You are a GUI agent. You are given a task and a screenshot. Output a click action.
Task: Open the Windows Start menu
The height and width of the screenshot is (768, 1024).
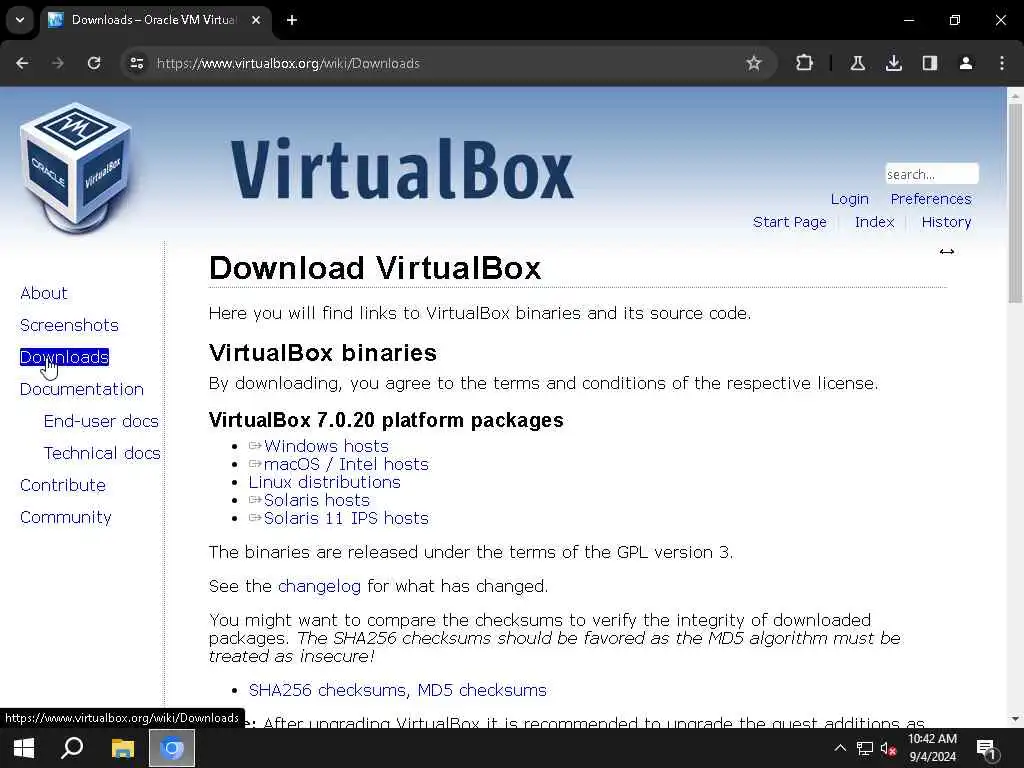24,748
